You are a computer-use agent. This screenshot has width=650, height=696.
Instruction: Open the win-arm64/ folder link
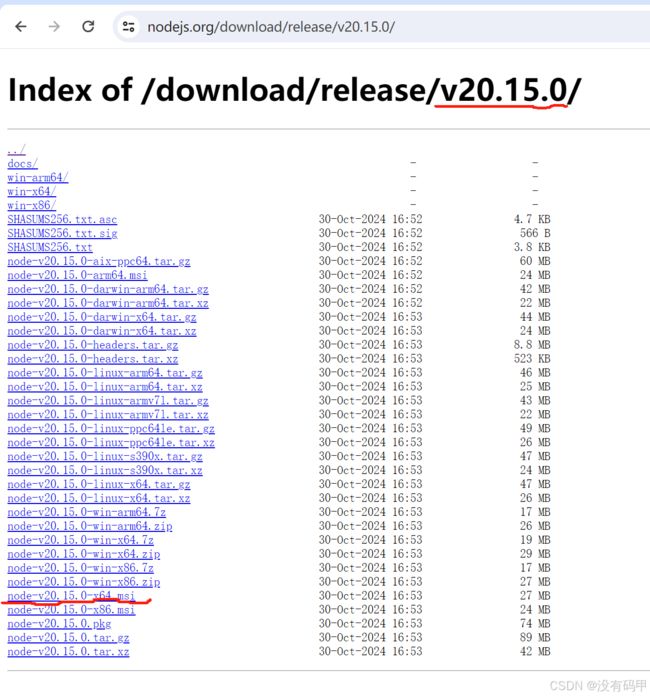[38, 178]
